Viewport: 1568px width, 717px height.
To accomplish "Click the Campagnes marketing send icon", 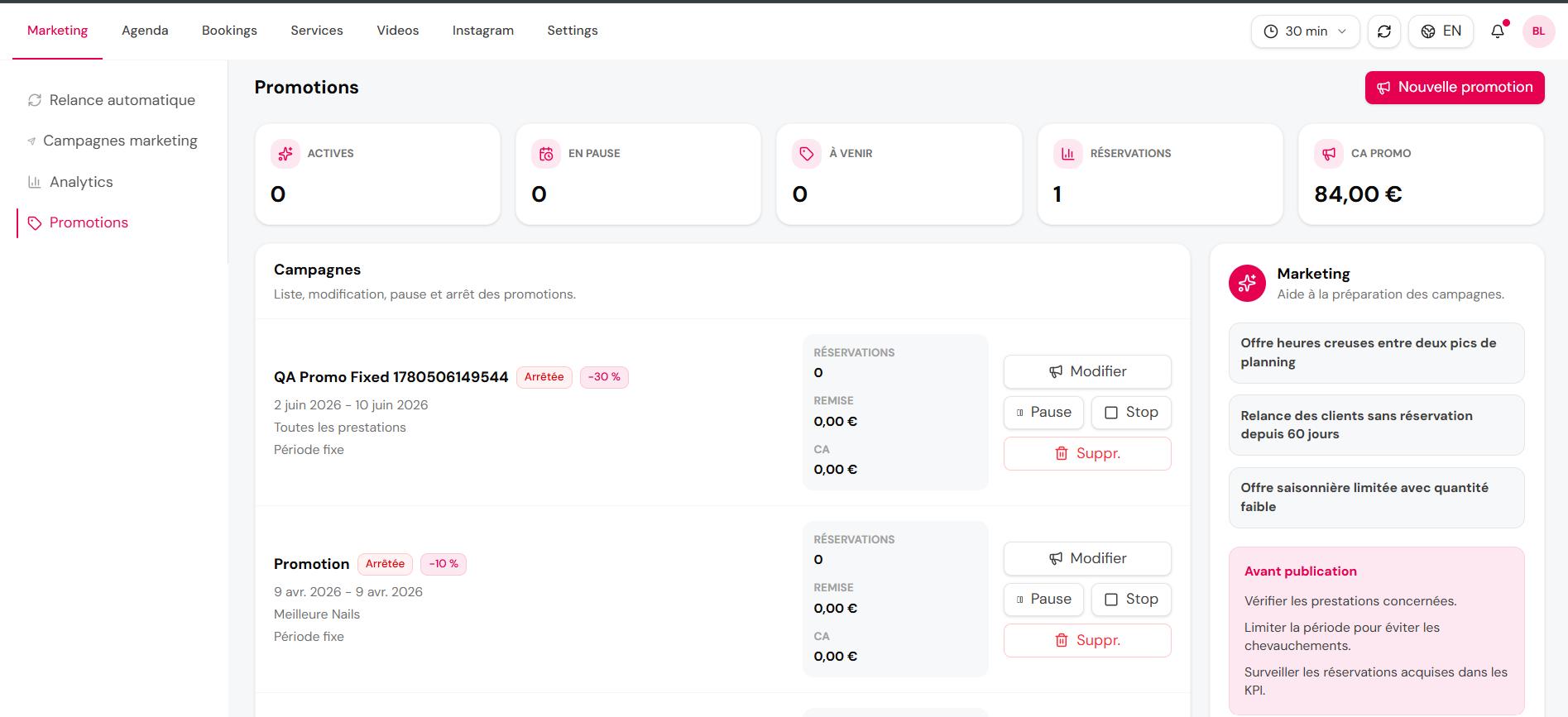I will point(31,141).
